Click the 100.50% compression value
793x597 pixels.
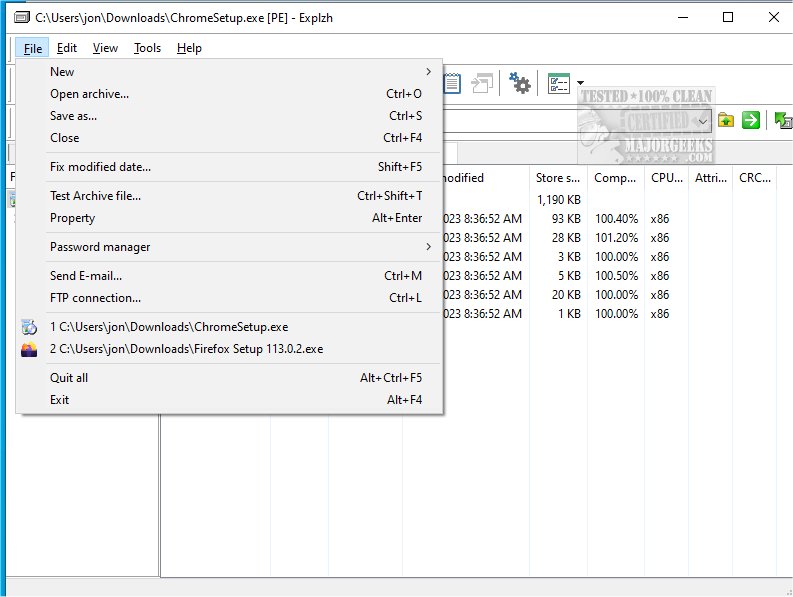pos(616,276)
